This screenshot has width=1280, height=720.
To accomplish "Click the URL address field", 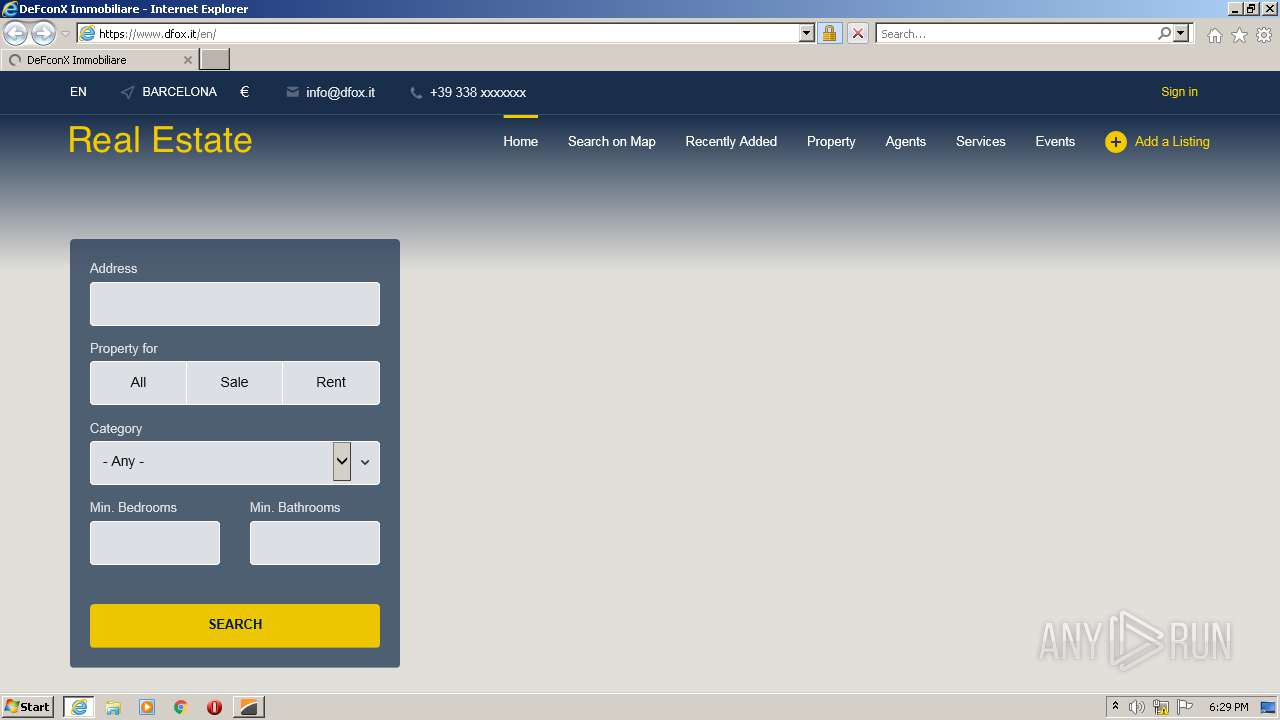I will [448, 33].
